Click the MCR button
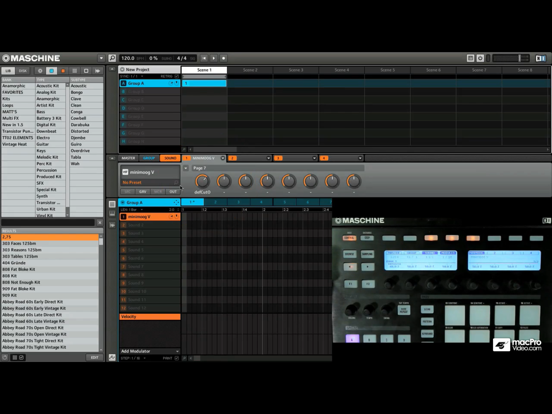 [158, 192]
